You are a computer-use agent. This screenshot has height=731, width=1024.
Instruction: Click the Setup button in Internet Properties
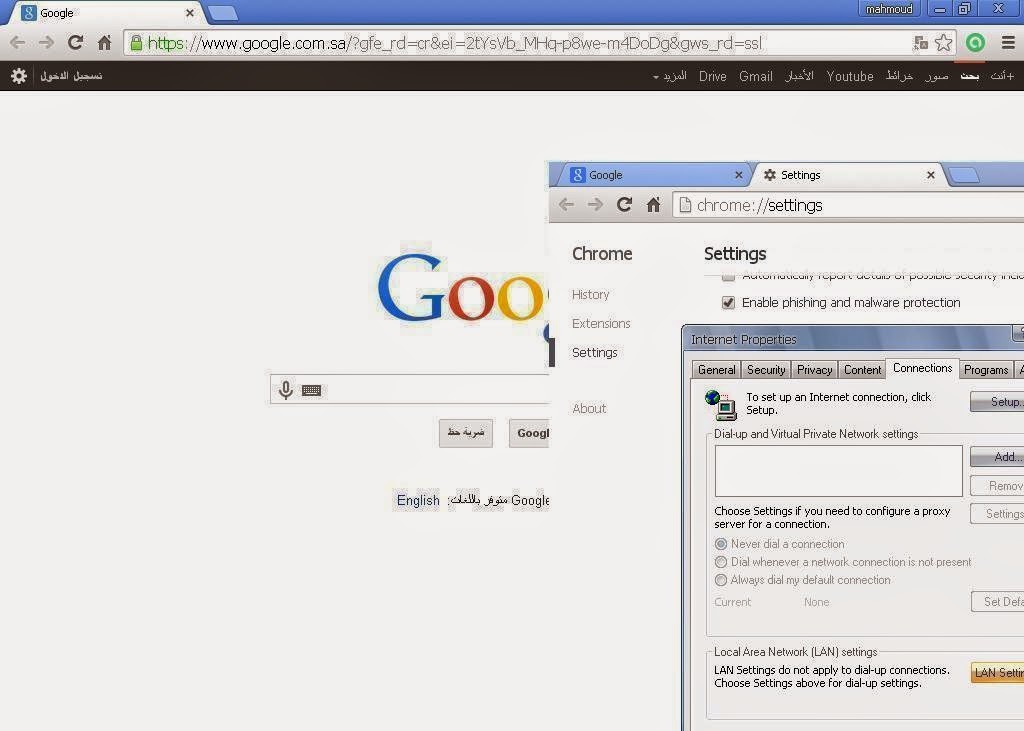pyautogui.click(x=997, y=402)
